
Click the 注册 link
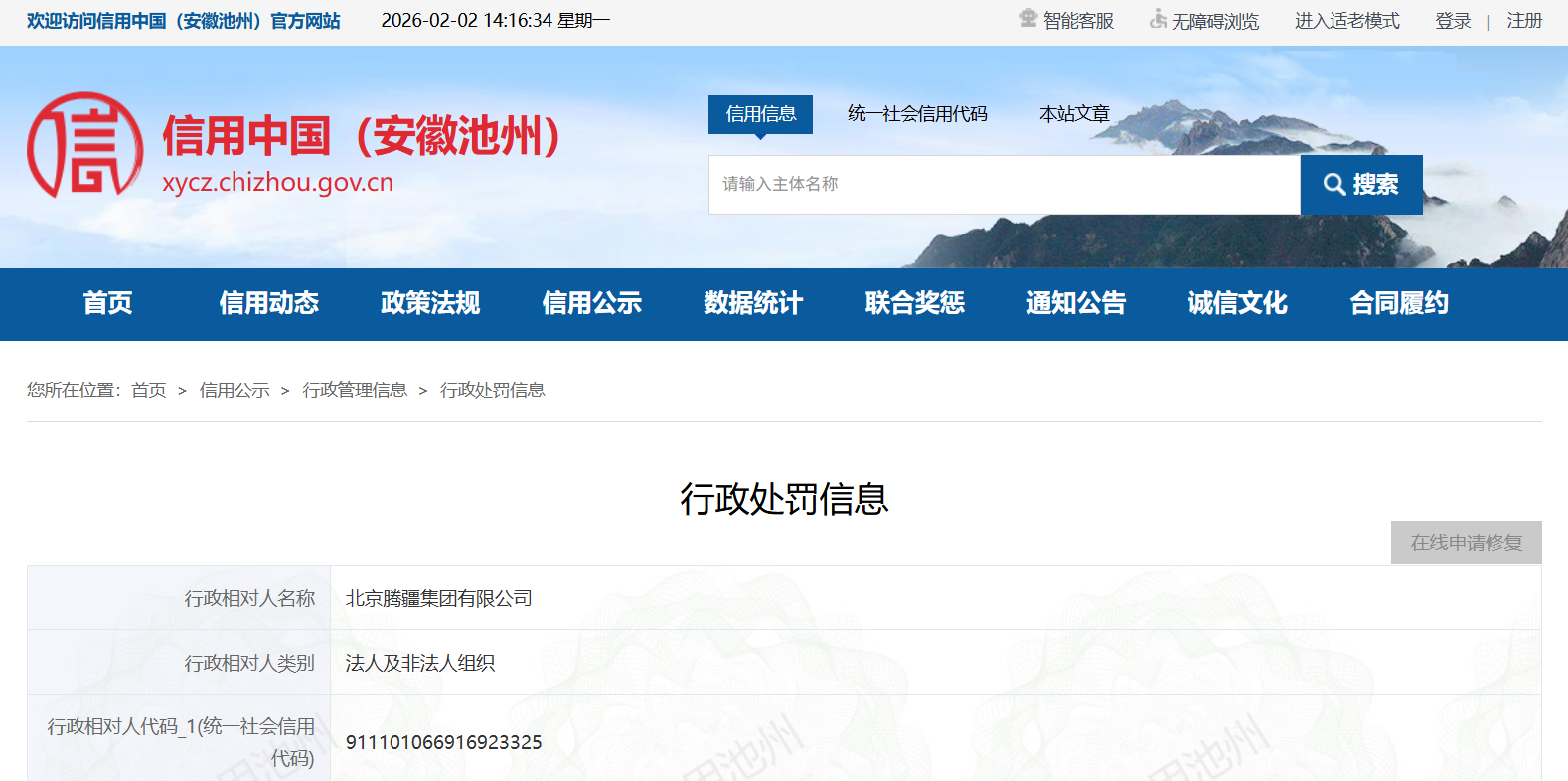(x=1524, y=21)
